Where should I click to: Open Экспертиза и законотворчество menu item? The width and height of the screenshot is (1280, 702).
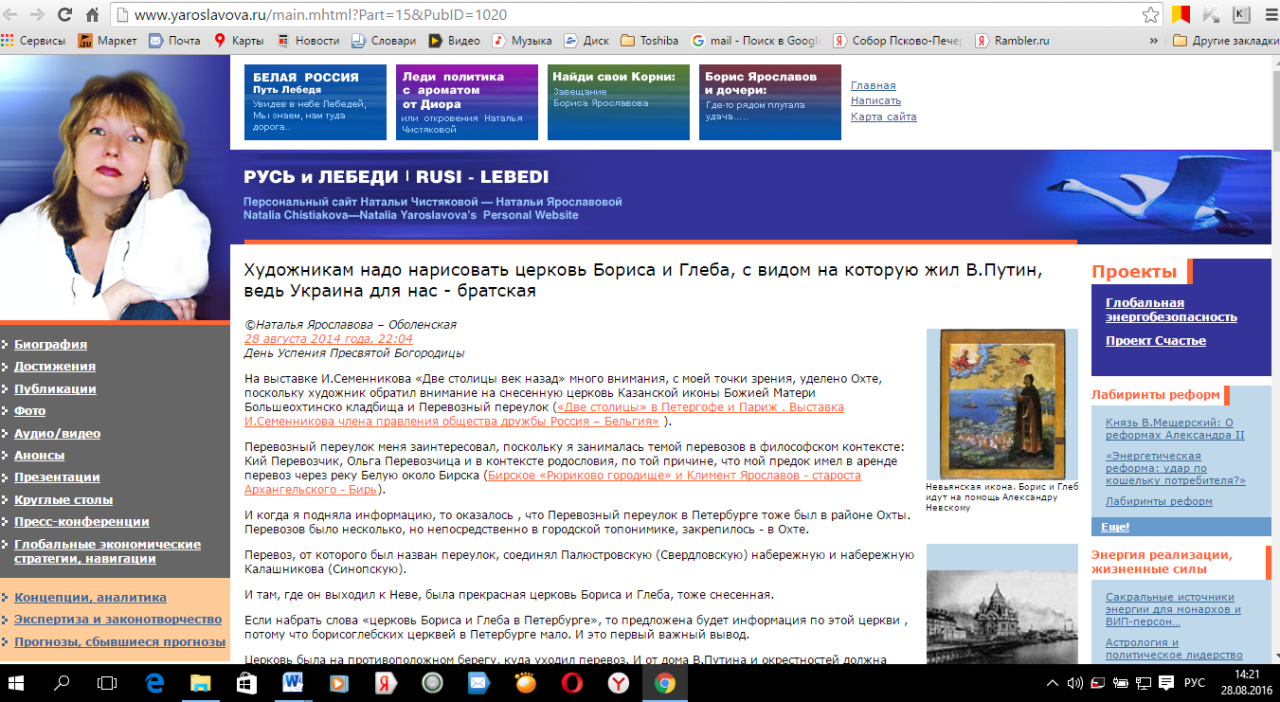[x=118, y=619]
